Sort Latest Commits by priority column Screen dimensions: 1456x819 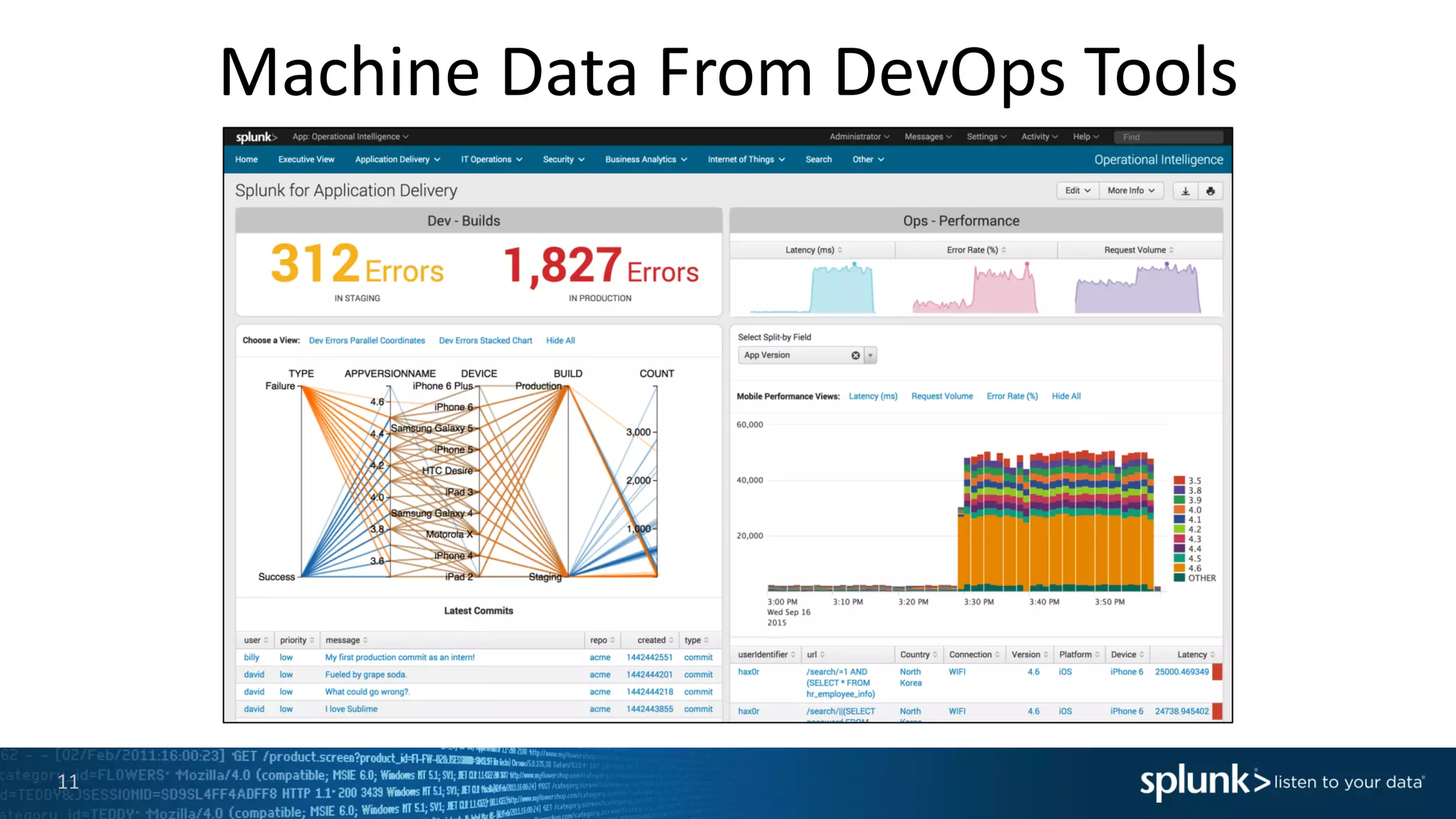296,641
